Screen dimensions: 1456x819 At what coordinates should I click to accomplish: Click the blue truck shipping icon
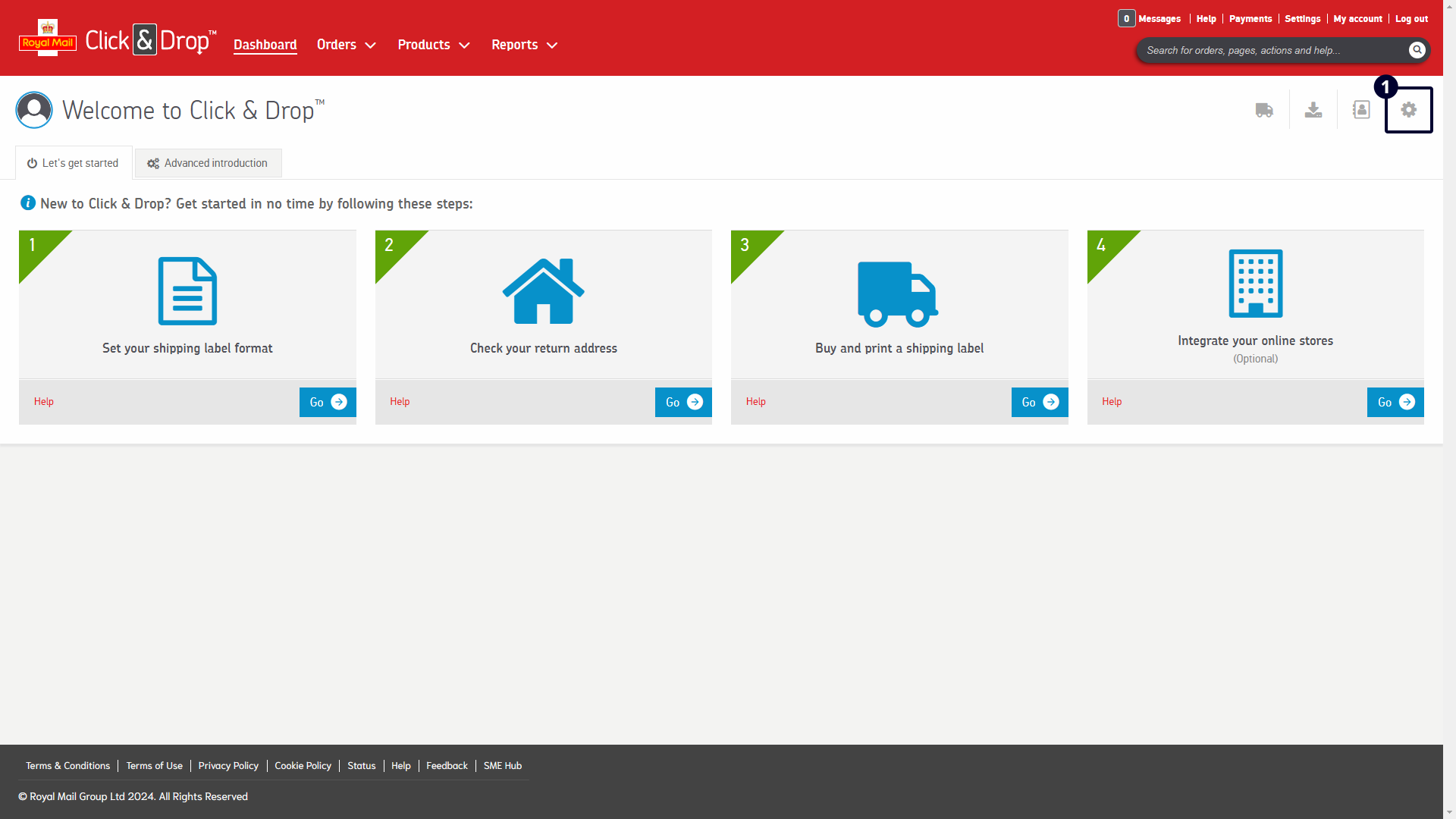(x=898, y=294)
